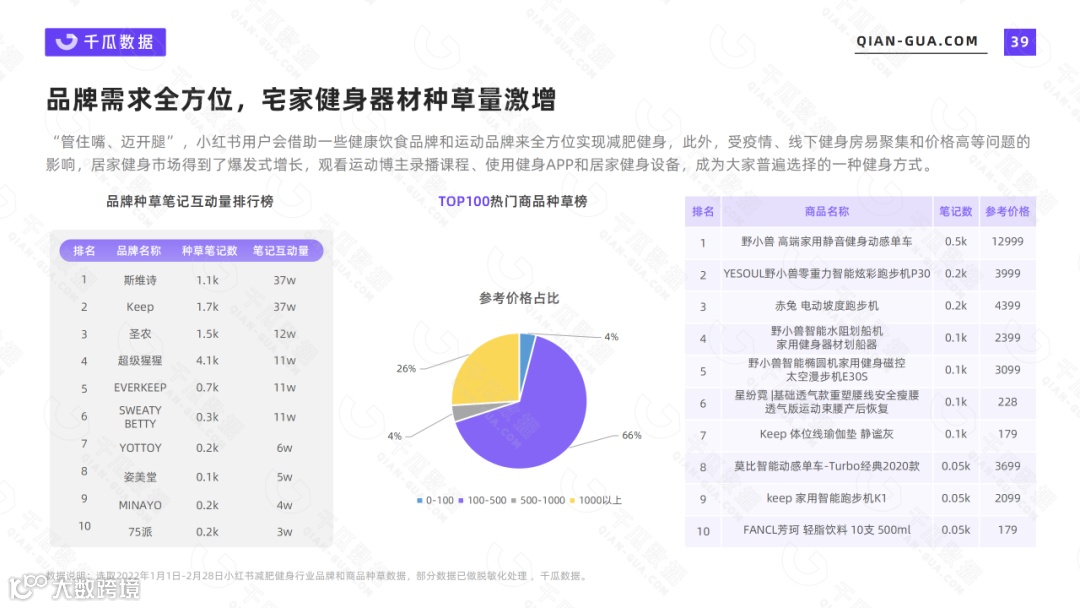1080x608 pixels.
Task: Select the 75派 brand cell
Action: (x=140, y=532)
